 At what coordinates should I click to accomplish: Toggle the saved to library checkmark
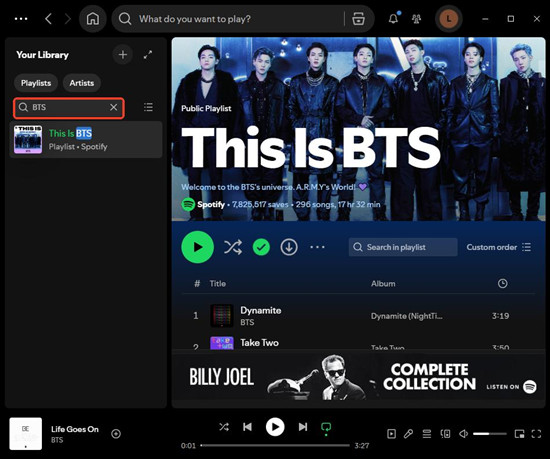point(261,247)
